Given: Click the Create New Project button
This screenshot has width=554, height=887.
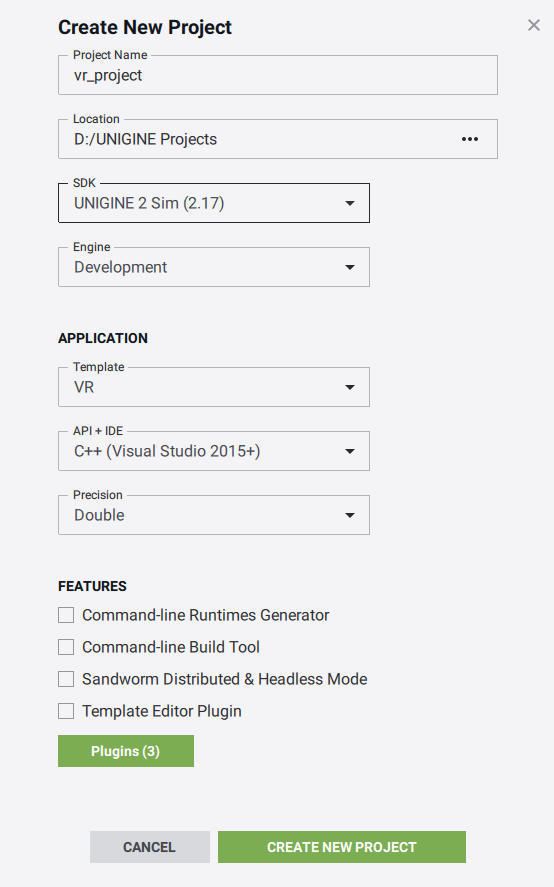Looking at the screenshot, I should pos(342,847).
